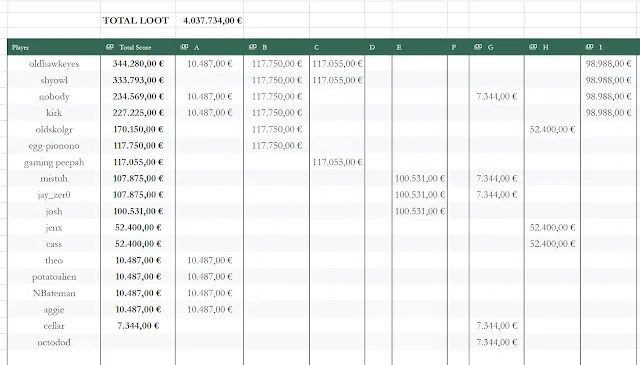Screen dimensions: 640x365
Task: Select the gaming peepah player name cell
Action: 54,162
